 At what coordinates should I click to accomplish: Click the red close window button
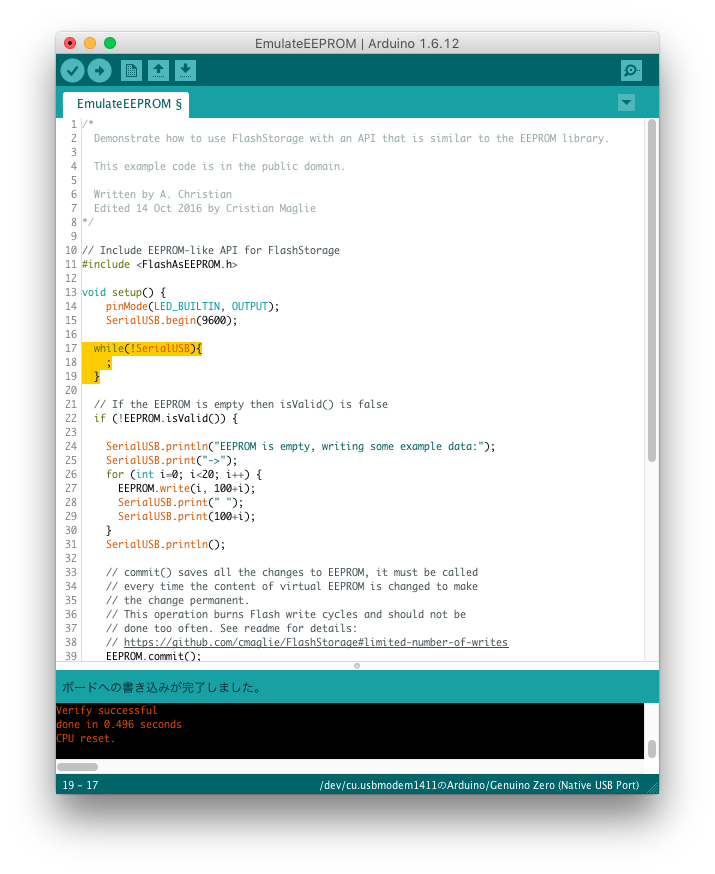[x=70, y=43]
